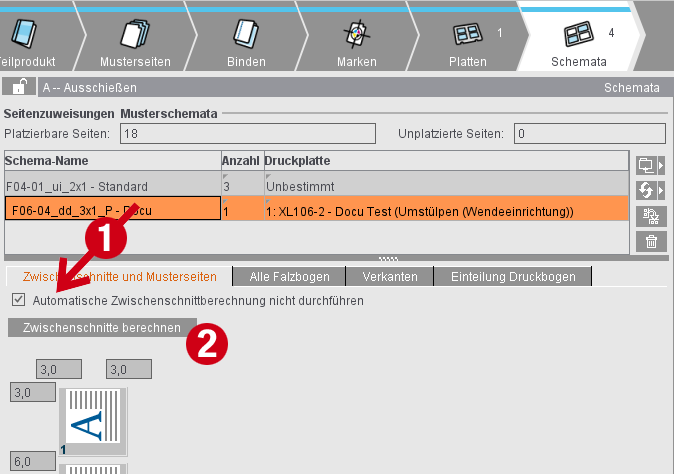Click the second top 3,0 gap field
The height and width of the screenshot is (474, 674).
tap(129, 370)
